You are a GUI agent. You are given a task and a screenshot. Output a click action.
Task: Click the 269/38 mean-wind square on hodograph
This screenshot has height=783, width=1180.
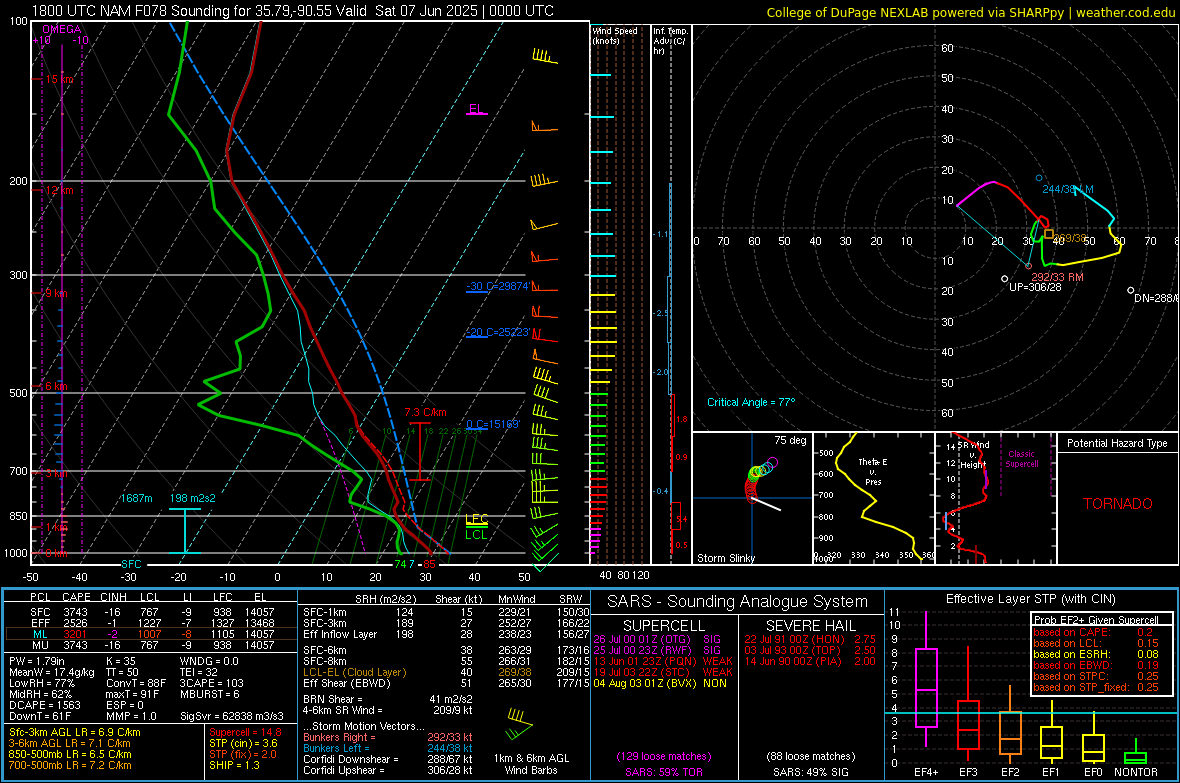coord(1049,234)
